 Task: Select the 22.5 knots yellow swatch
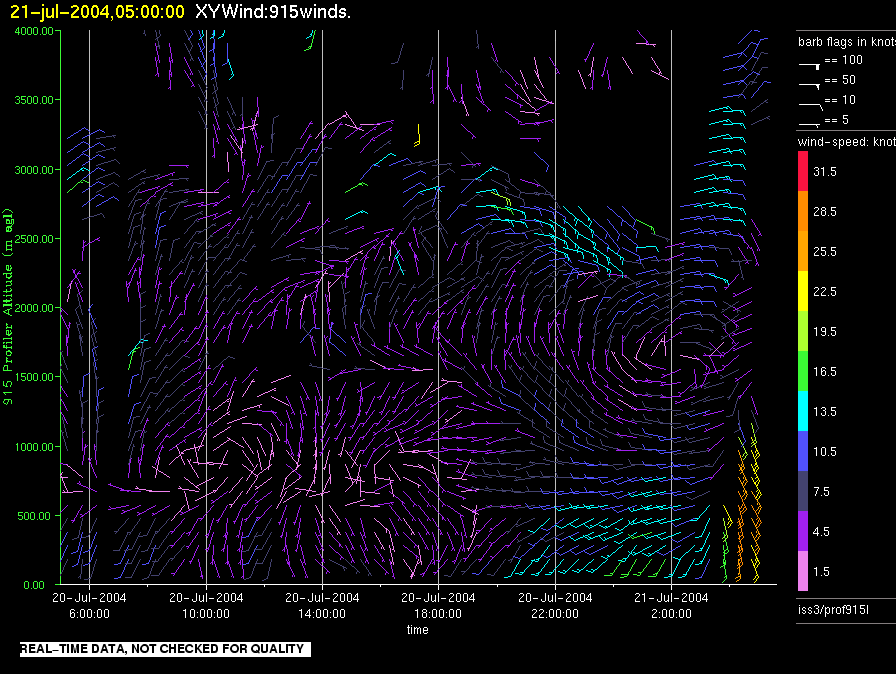click(803, 291)
